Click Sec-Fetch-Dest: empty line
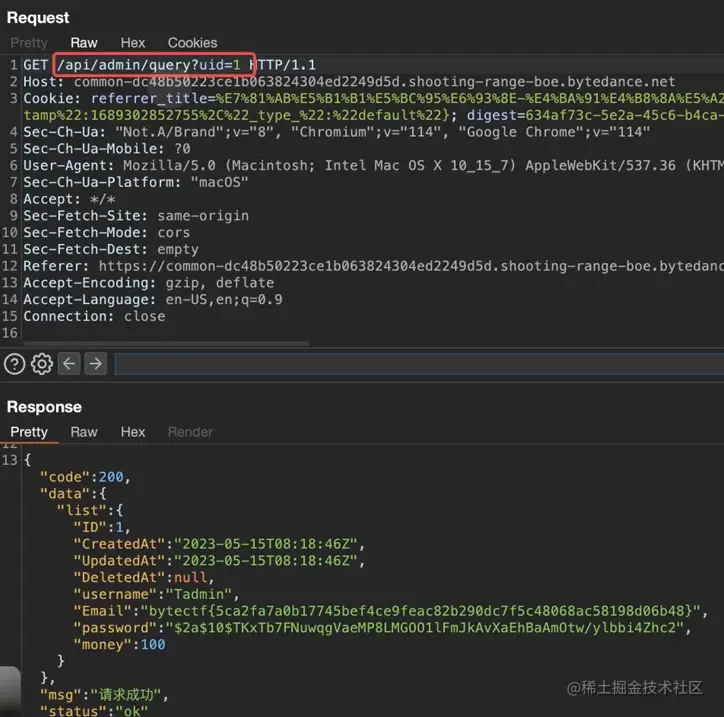 pos(111,249)
